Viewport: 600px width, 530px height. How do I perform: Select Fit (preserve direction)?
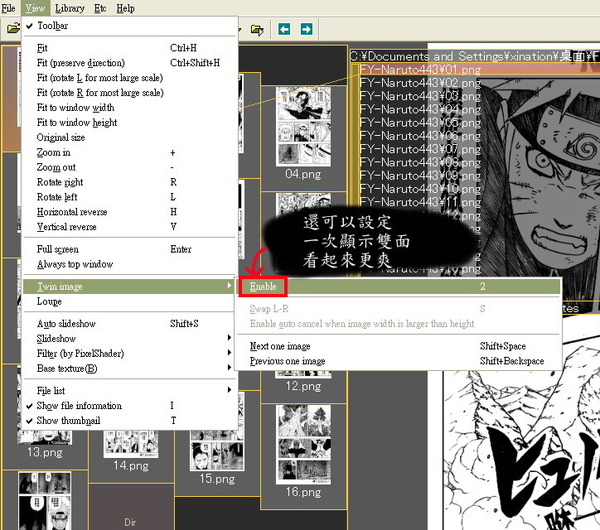pyautogui.click(x=129, y=63)
